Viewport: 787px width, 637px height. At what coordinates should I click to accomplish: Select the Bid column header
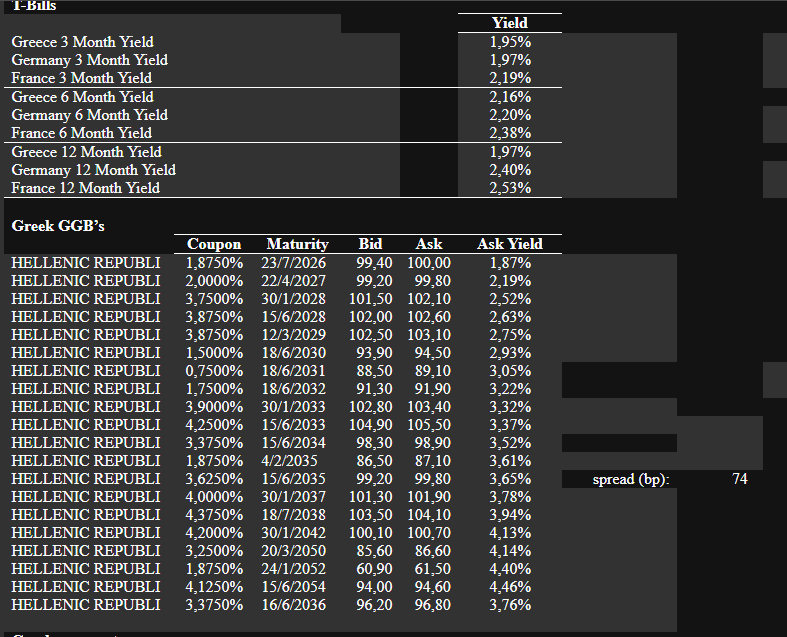click(x=370, y=244)
